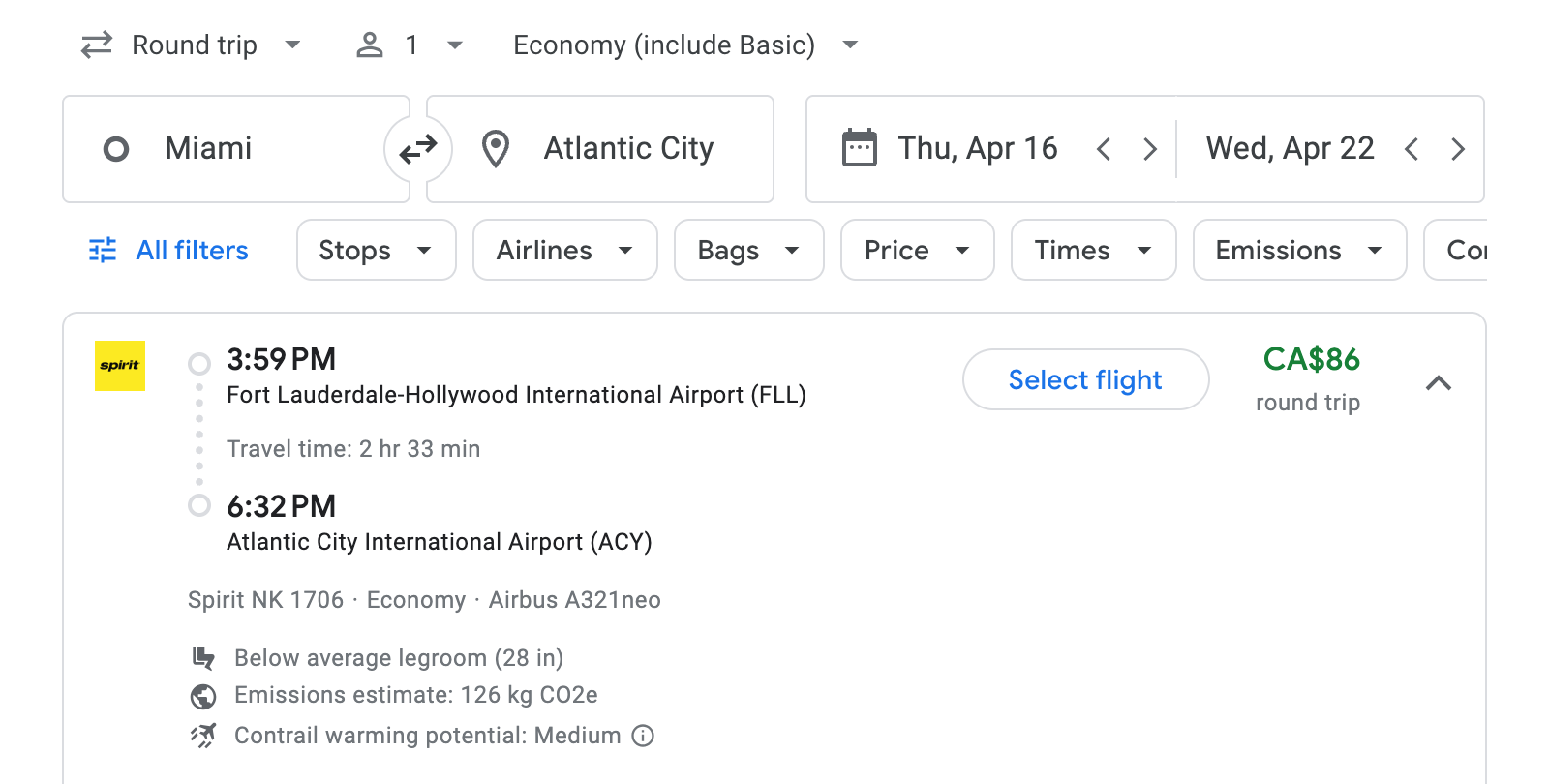Open the Economy (include Basic) class dropdown
This screenshot has width=1549, height=784.
pos(685,45)
